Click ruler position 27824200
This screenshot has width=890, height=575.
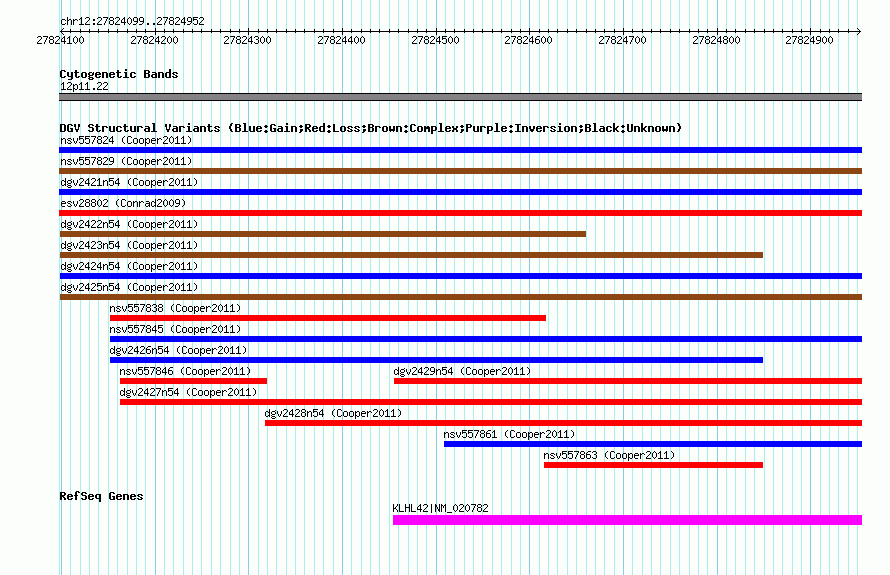154,40
